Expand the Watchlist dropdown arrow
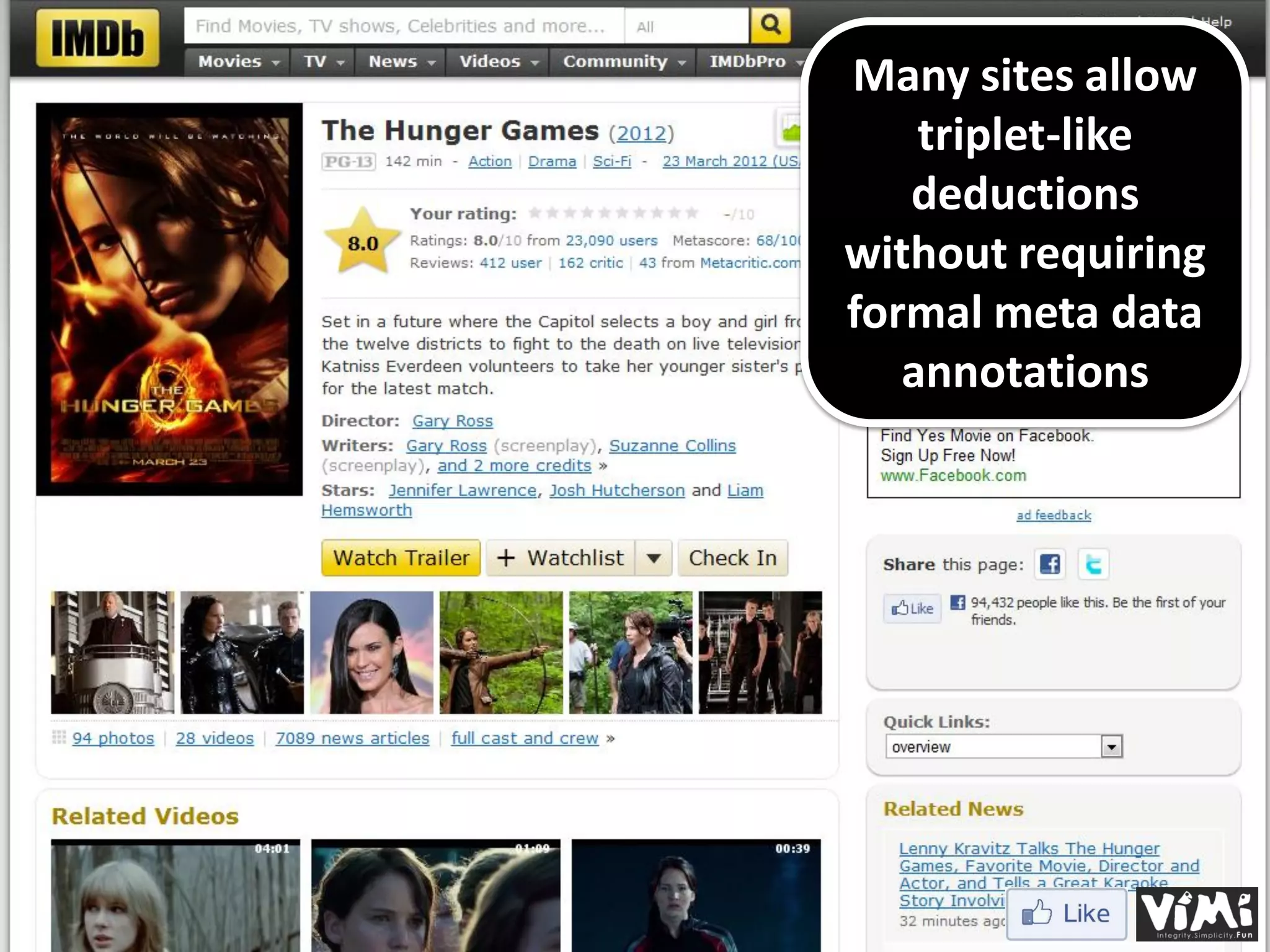 coord(653,558)
